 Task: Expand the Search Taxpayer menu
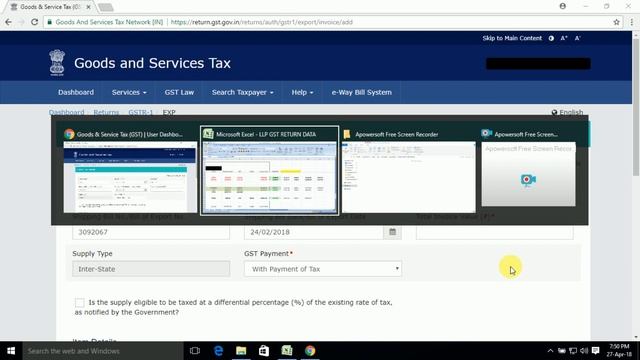click(242, 92)
